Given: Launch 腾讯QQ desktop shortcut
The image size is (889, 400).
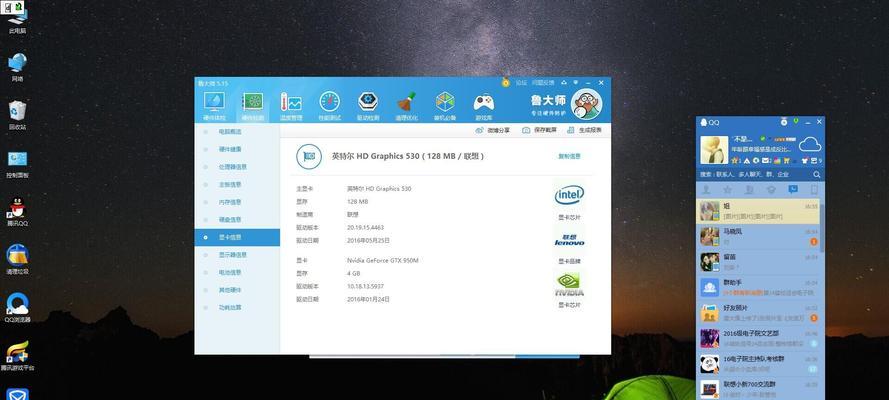Looking at the screenshot, I should click(17, 211).
